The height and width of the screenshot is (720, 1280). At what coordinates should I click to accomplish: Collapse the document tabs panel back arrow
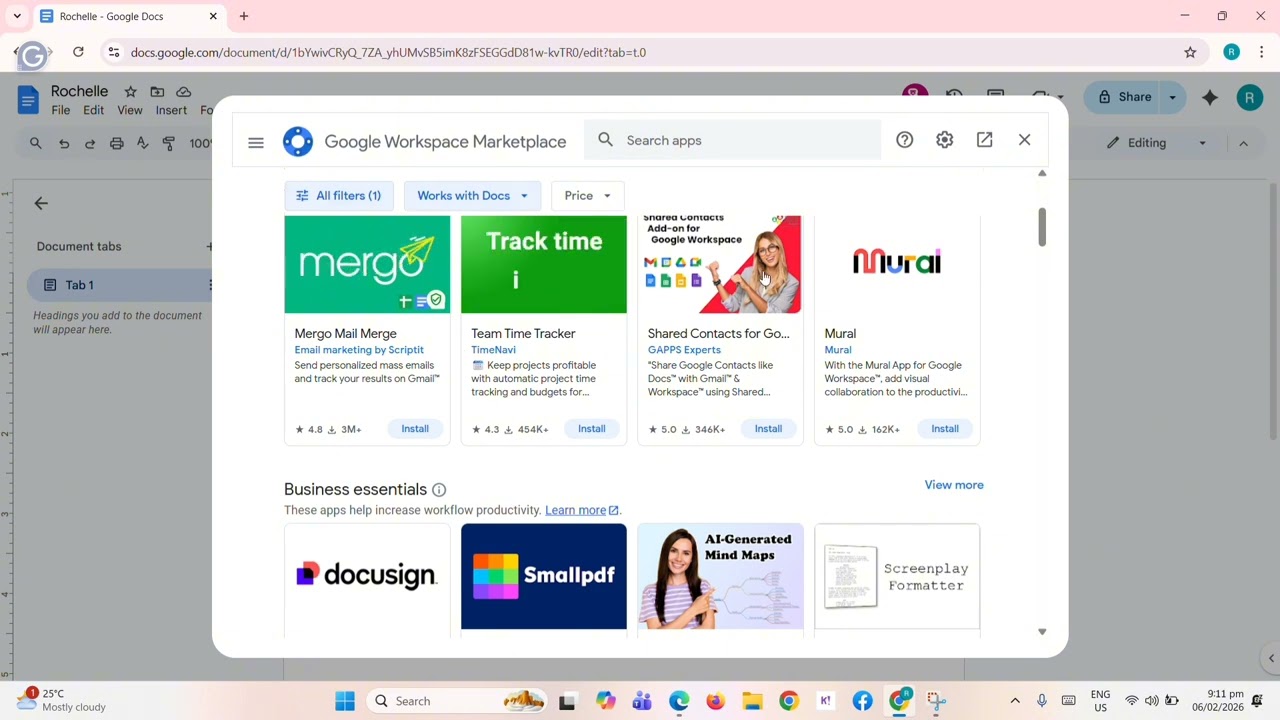41,203
